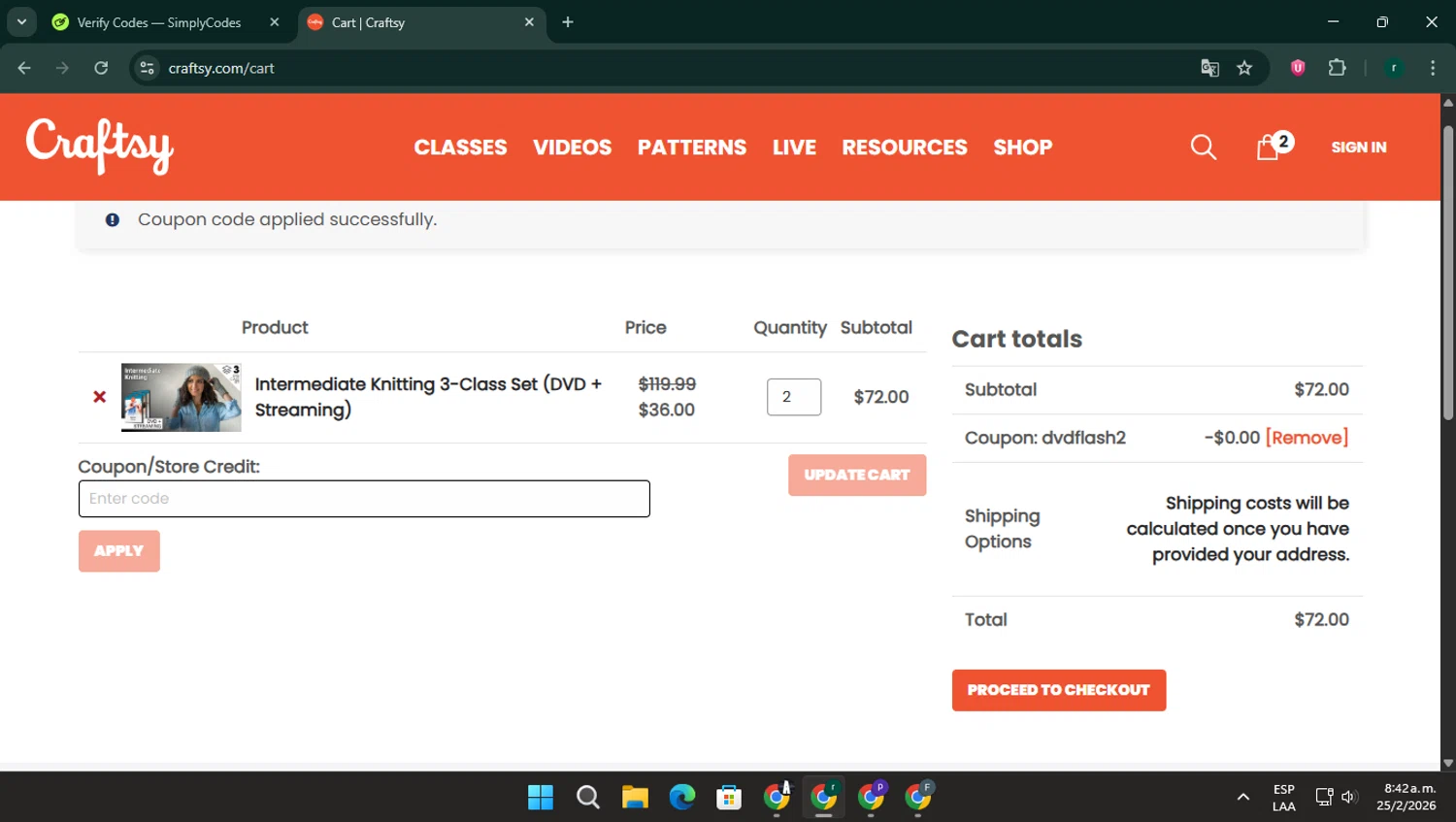Open the Extensions puzzle icon
The height and width of the screenshot is (822, 1456).
(1337, 68)
